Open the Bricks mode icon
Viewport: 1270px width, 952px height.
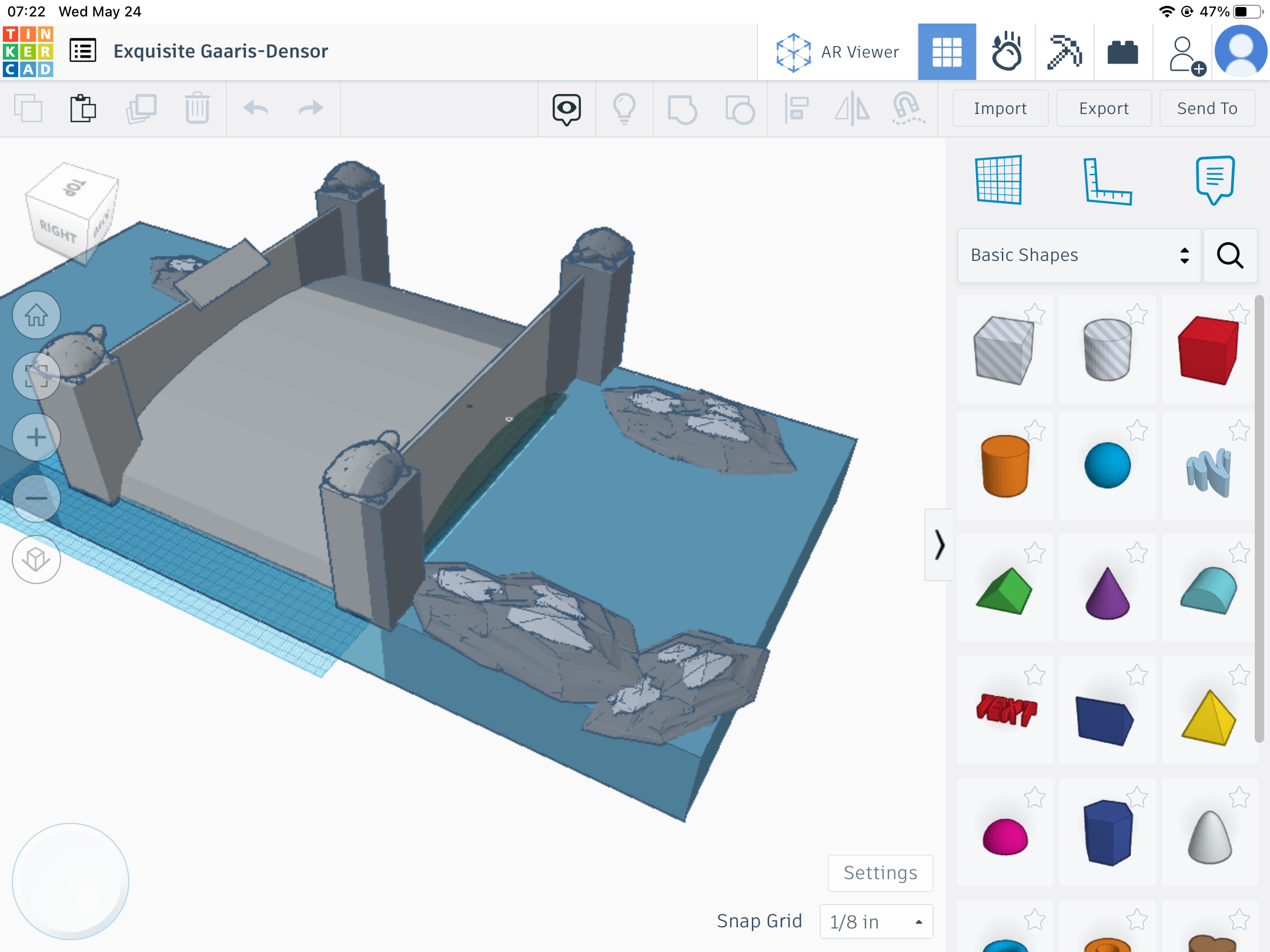point(1122,52)
